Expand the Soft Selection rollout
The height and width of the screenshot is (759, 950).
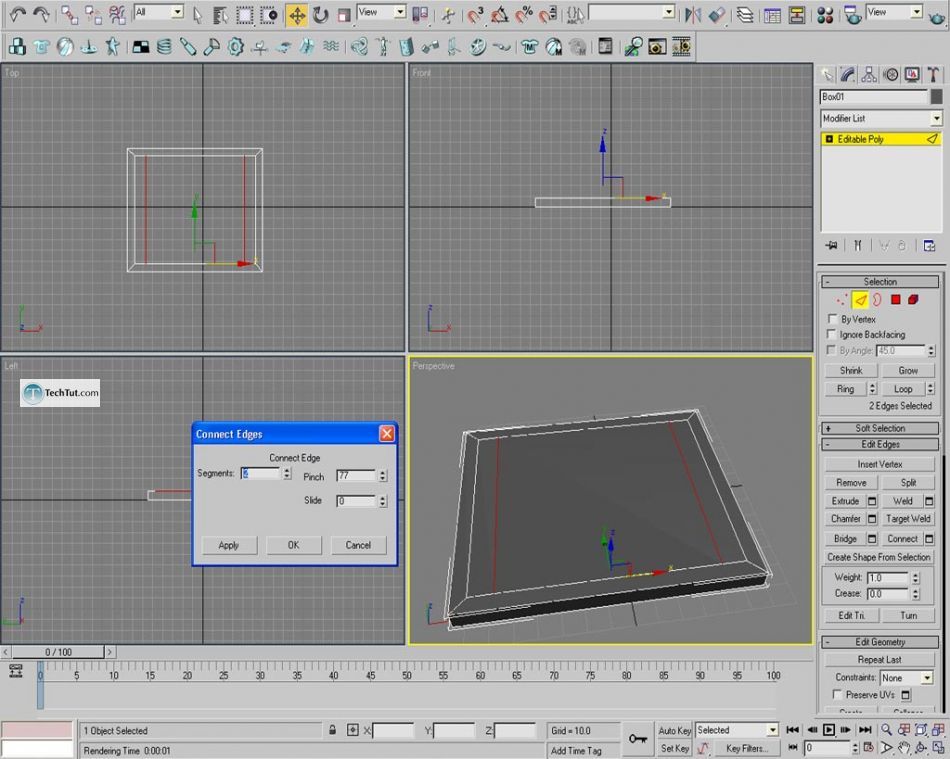pos(880,428)
